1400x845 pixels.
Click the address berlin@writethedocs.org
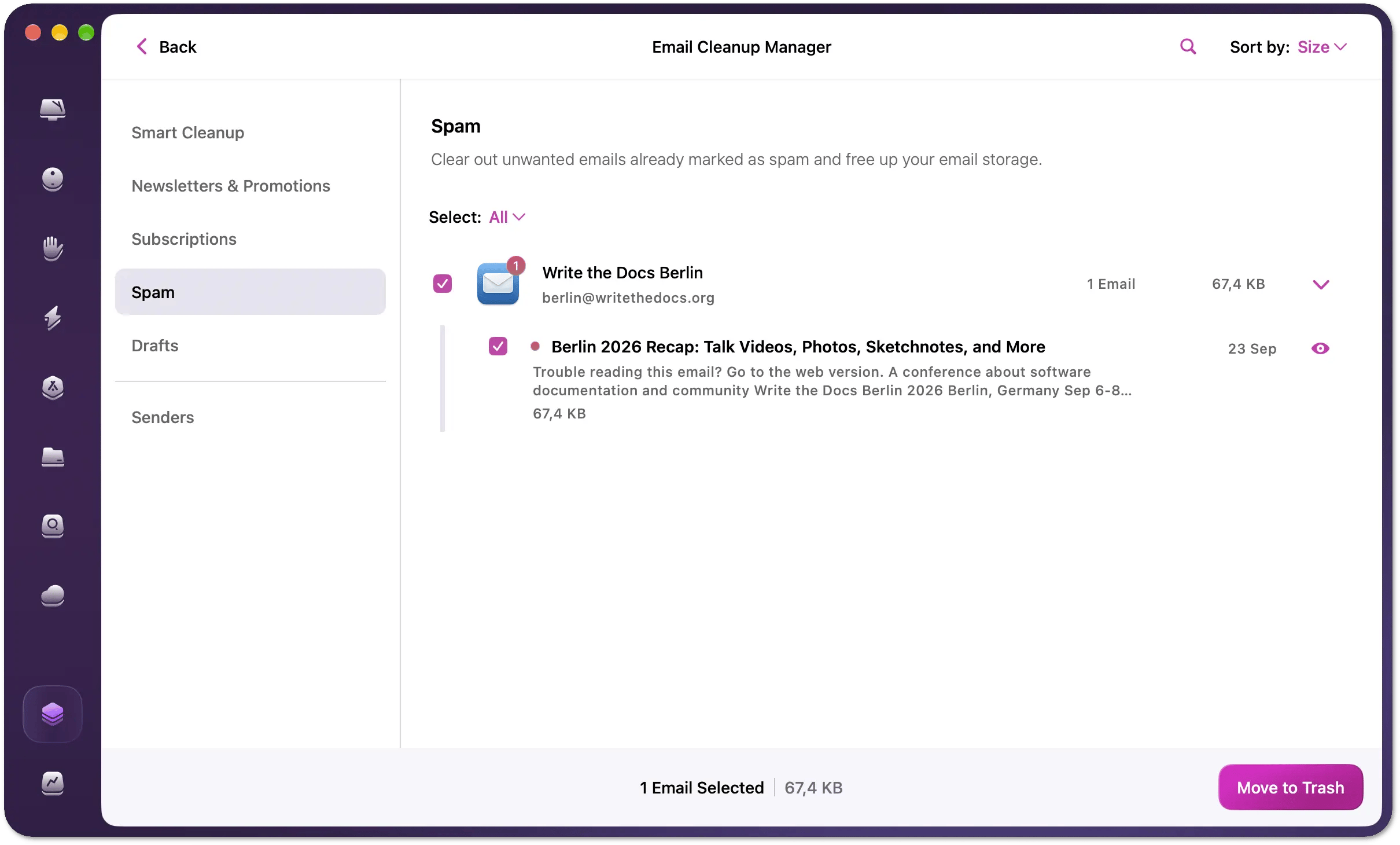(x=628, y=297)
